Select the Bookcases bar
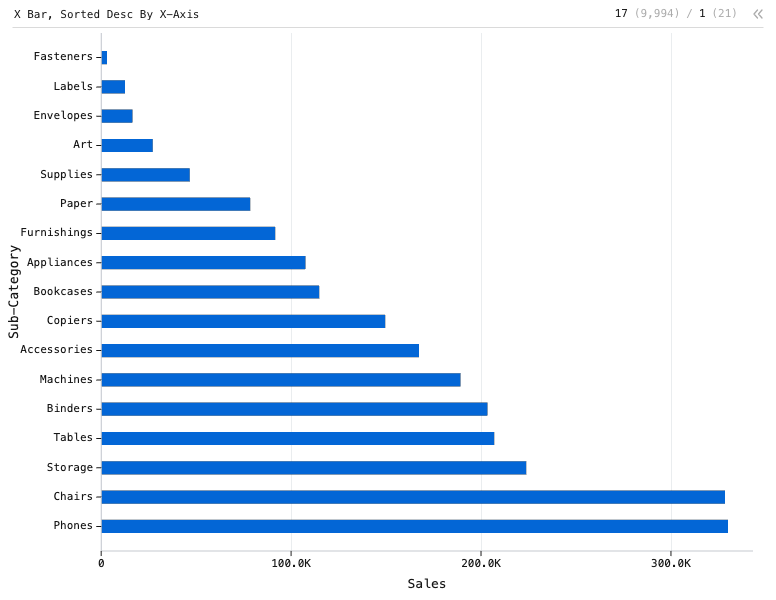 (210, 292)
